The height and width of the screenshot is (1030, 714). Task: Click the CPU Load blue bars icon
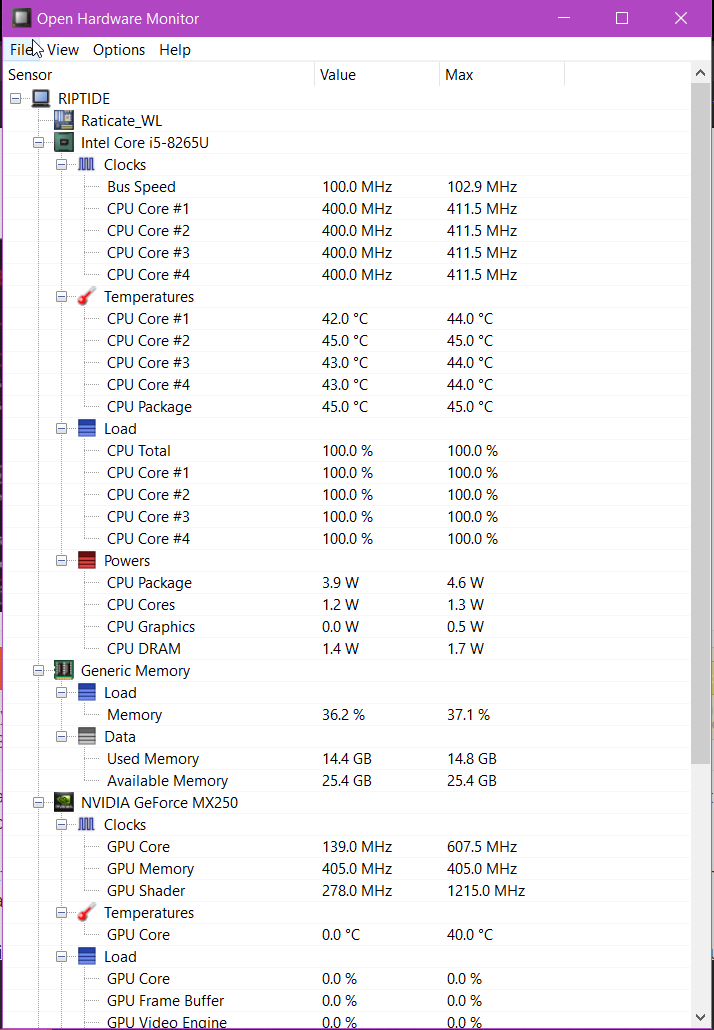pyautogui.click(x=87, y=428)
